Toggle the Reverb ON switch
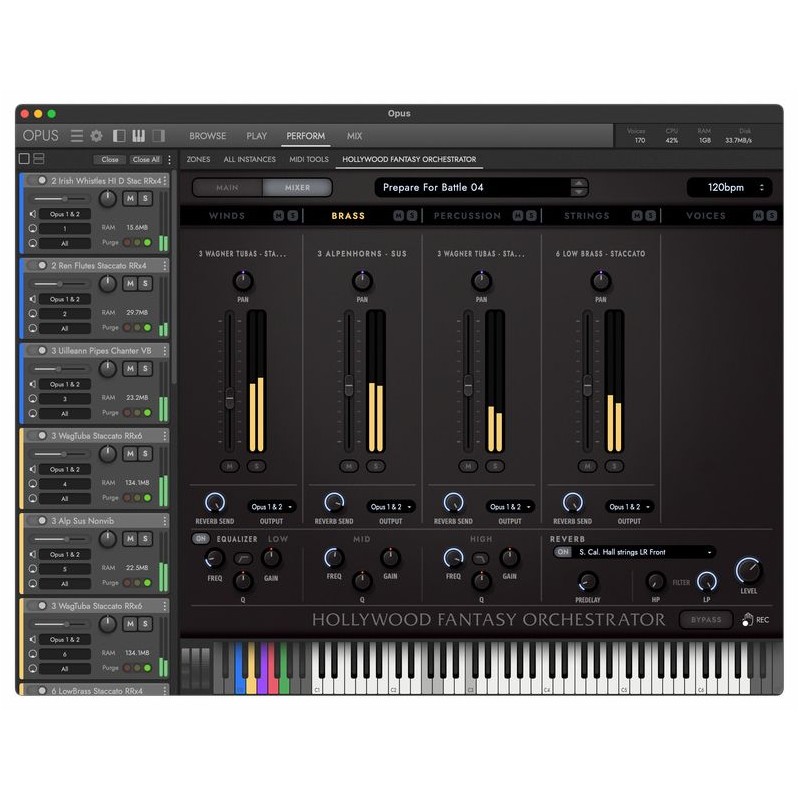The width and height of the screenshot is (800, 800). (562, 552)
